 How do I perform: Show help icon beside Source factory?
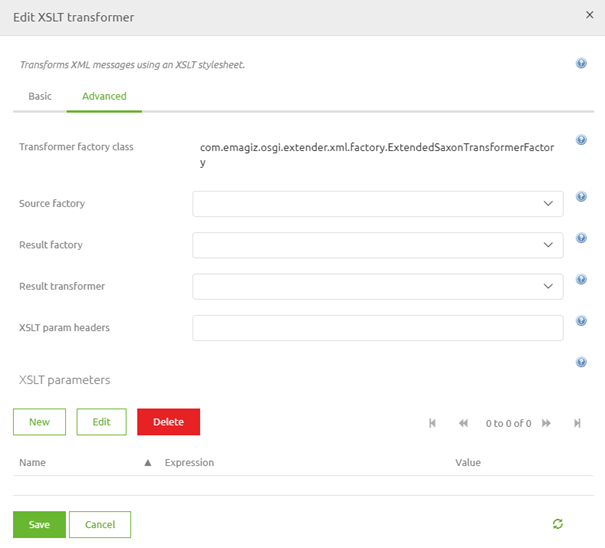coord(581,196)
